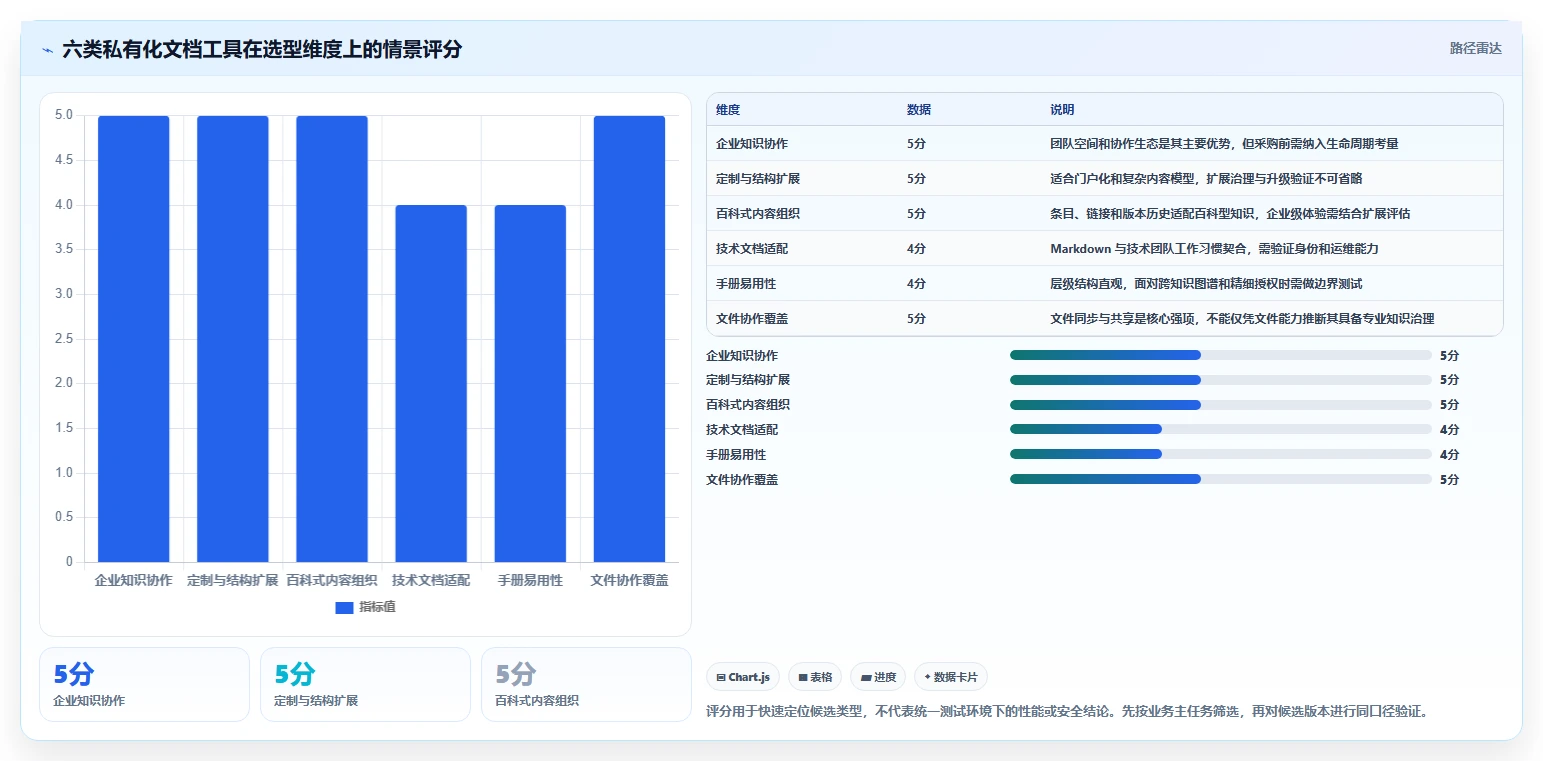This screenshot has height=761, width=1543.
Task: Click the 技术文档适配 bar in chart
Action: pos(430,383)
